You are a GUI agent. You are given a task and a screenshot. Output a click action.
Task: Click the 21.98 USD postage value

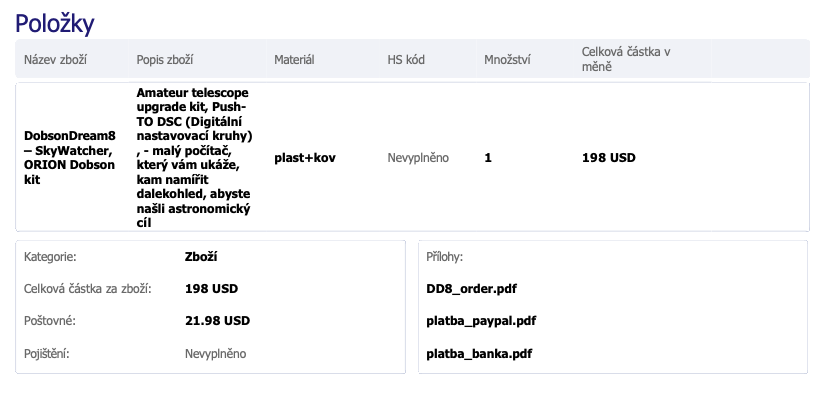pos(218,321)
